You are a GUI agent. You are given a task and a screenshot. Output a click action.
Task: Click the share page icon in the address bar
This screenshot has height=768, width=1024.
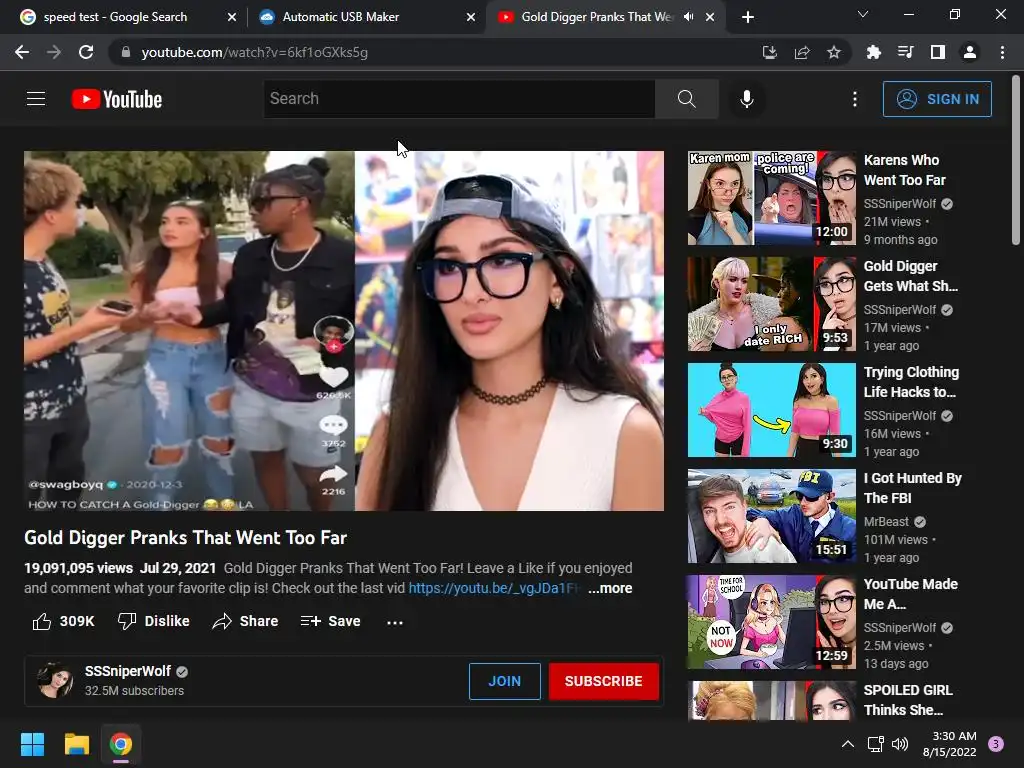point(802,52)
